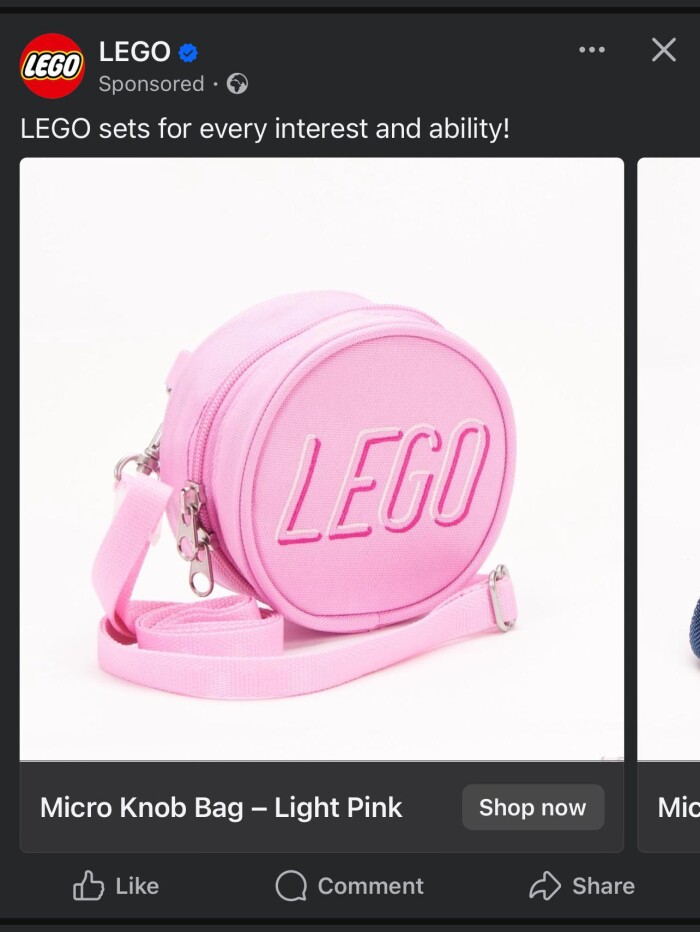Click the Like text label
Image resolution: width=700 pixels, height=932 pixels.
137,886
